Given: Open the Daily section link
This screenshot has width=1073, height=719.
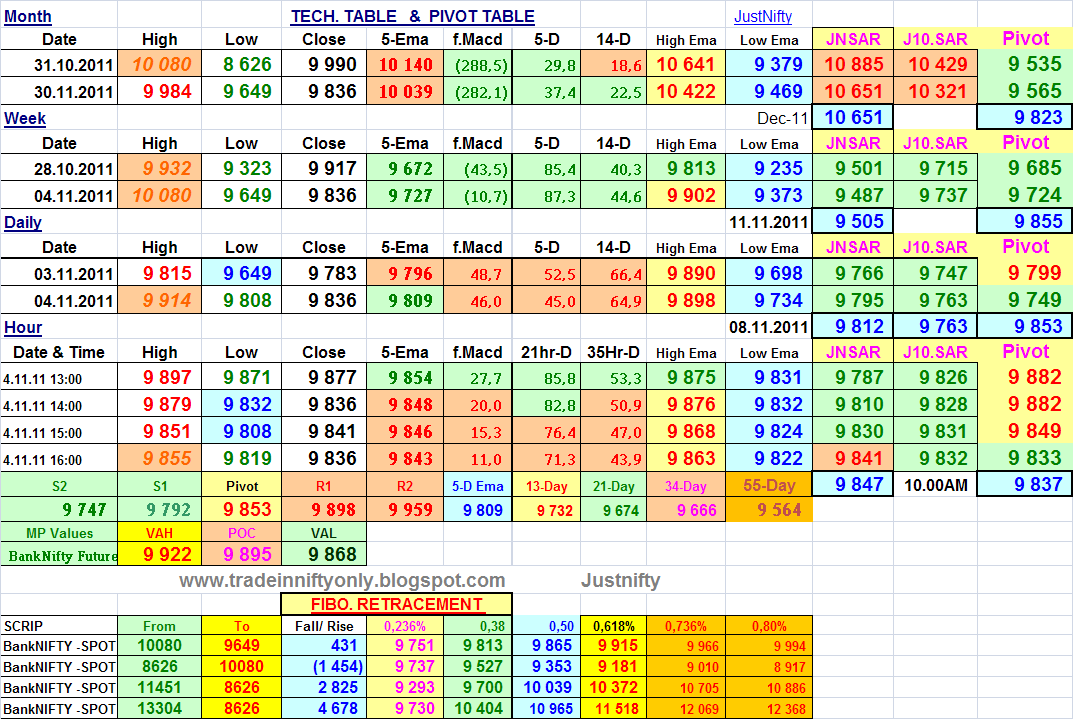Looking at the screenshot, I should tap(23, 222).
